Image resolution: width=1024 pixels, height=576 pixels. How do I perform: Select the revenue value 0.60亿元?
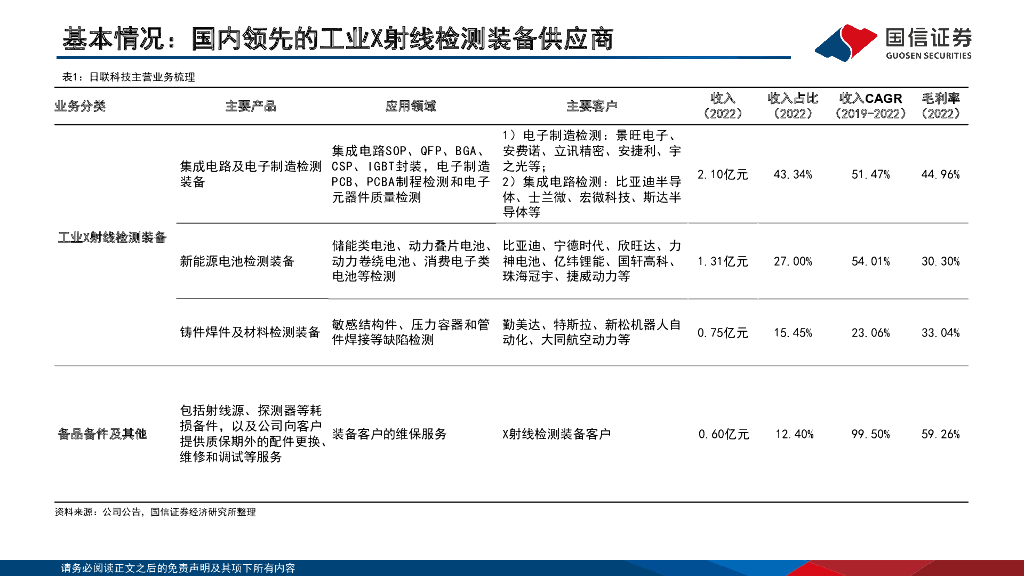(724, 434)
